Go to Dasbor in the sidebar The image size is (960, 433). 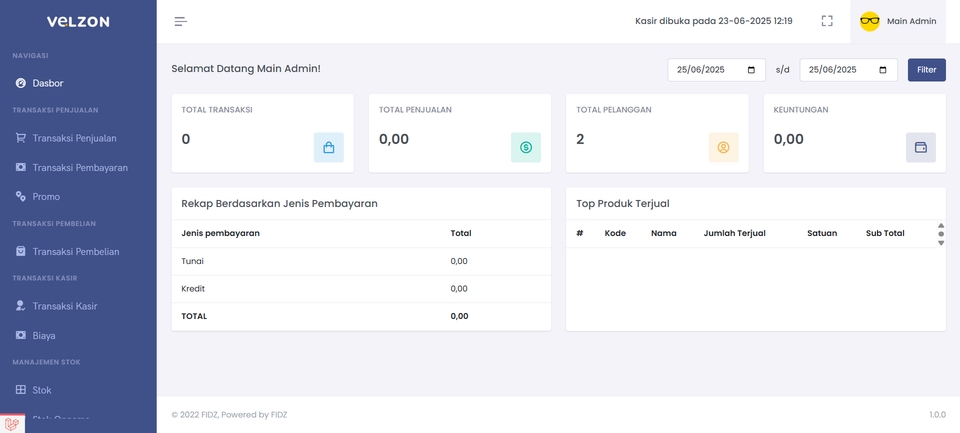48,83
